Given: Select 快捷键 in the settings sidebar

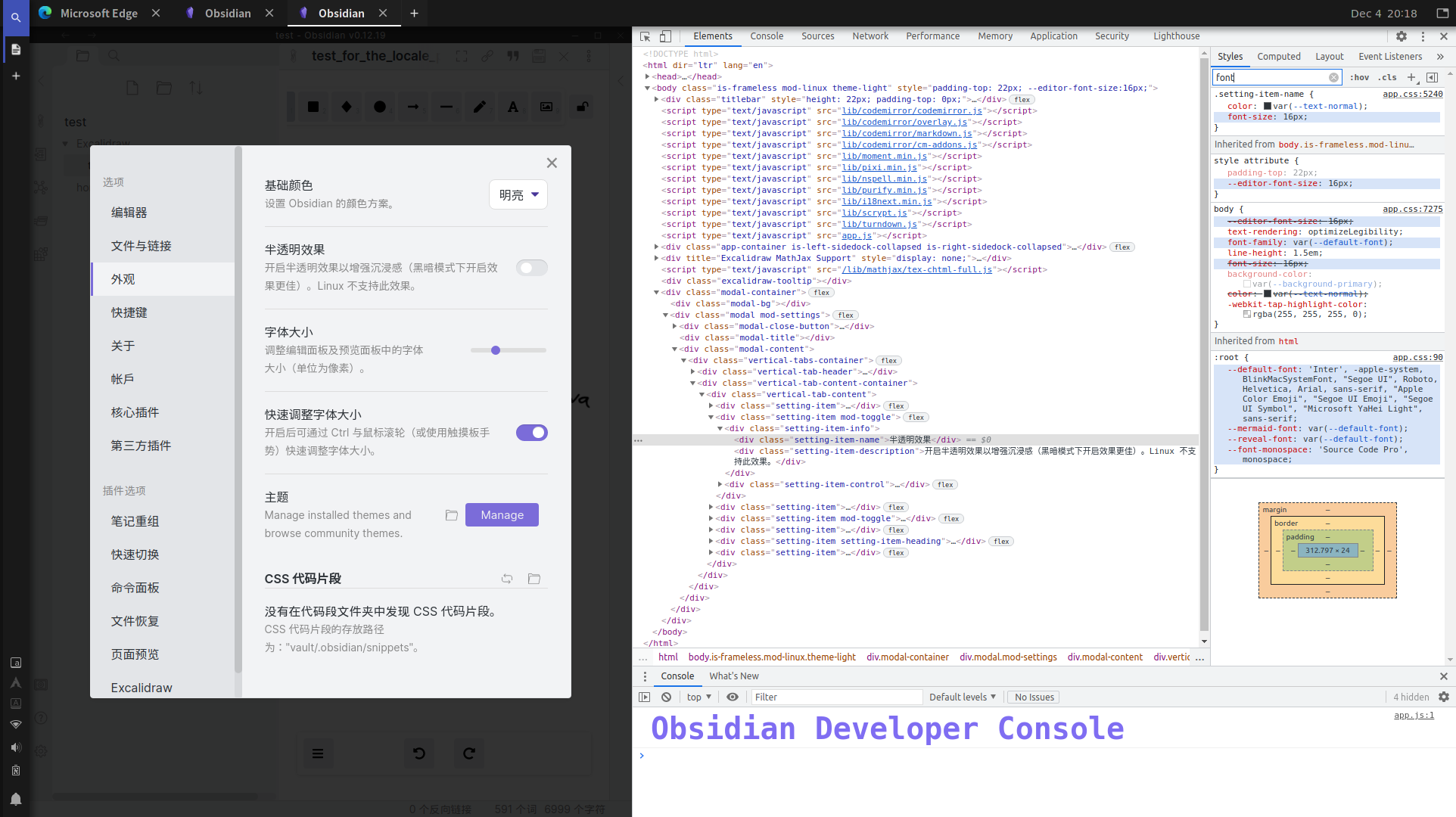Looking at the screenshot, I should point(129,312).
